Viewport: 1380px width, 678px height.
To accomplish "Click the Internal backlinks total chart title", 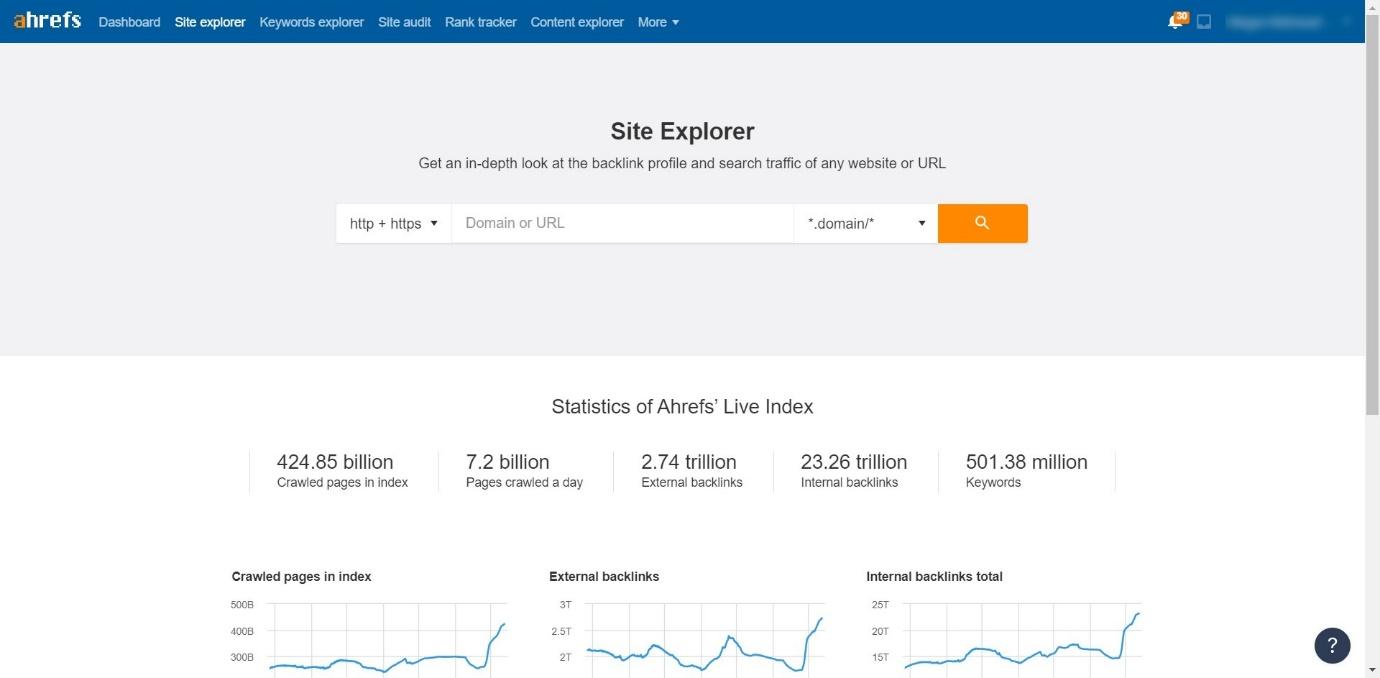I will (x=934, y=576).
